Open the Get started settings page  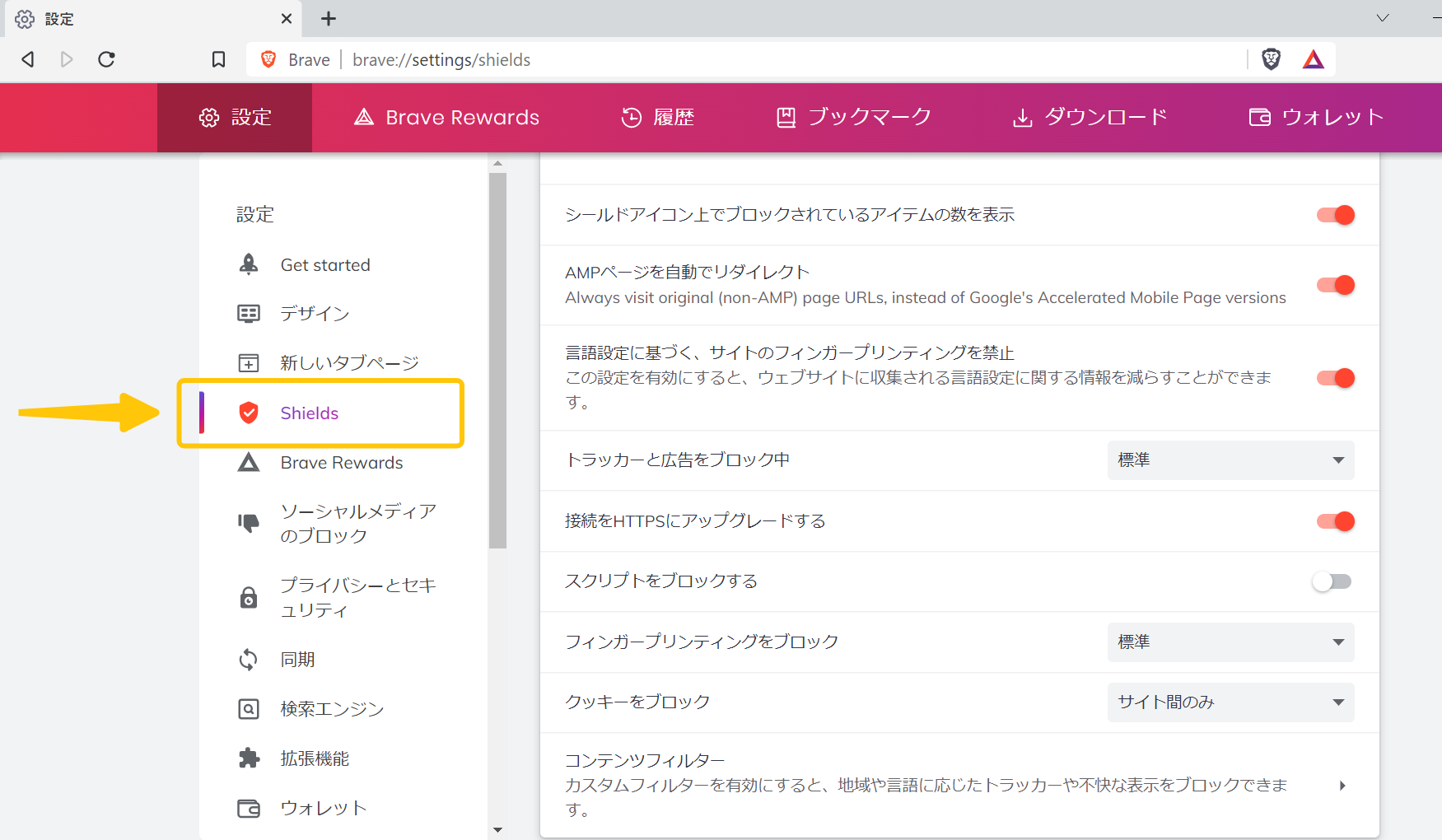(325, 265)
